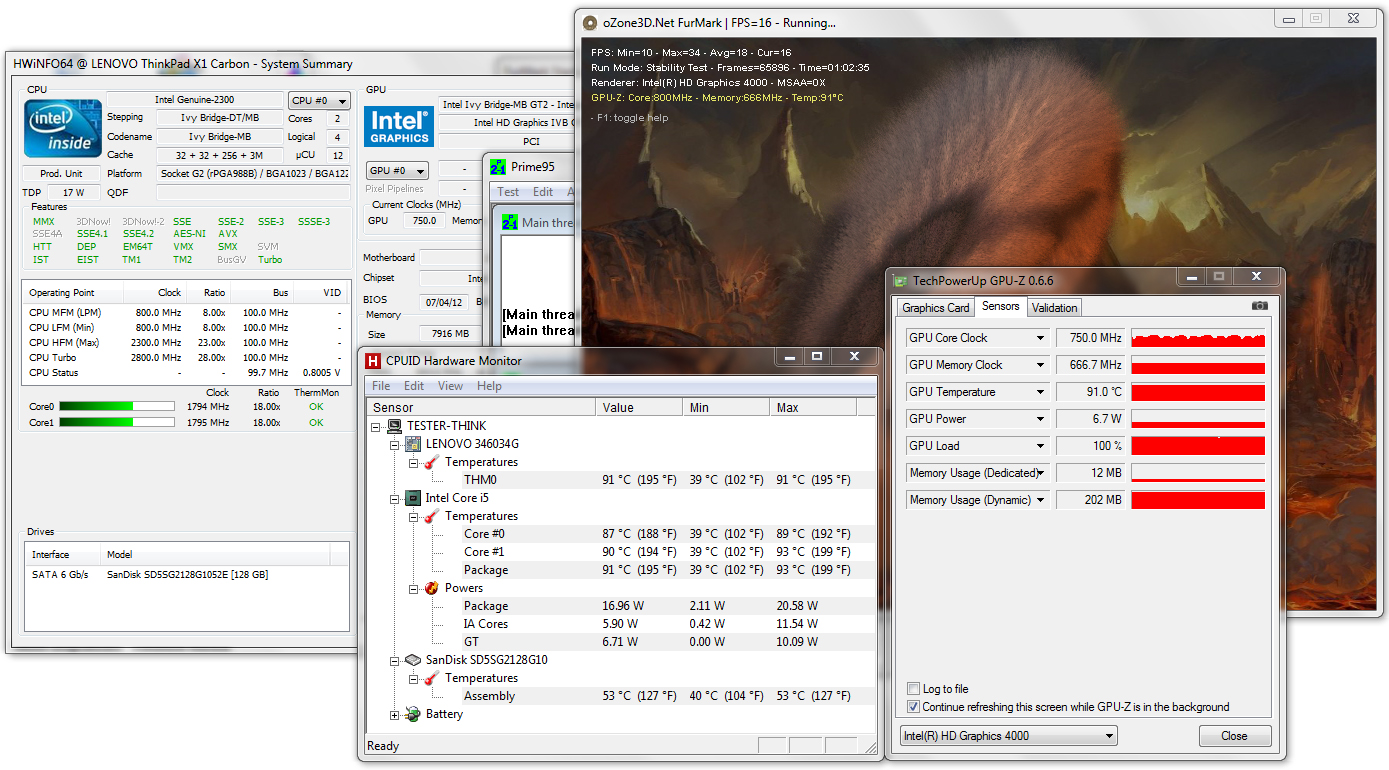Click the Battery icon in Hardware Monitor
The width and height of the screenshot is (1389, 770).
(x=413, y=714)
